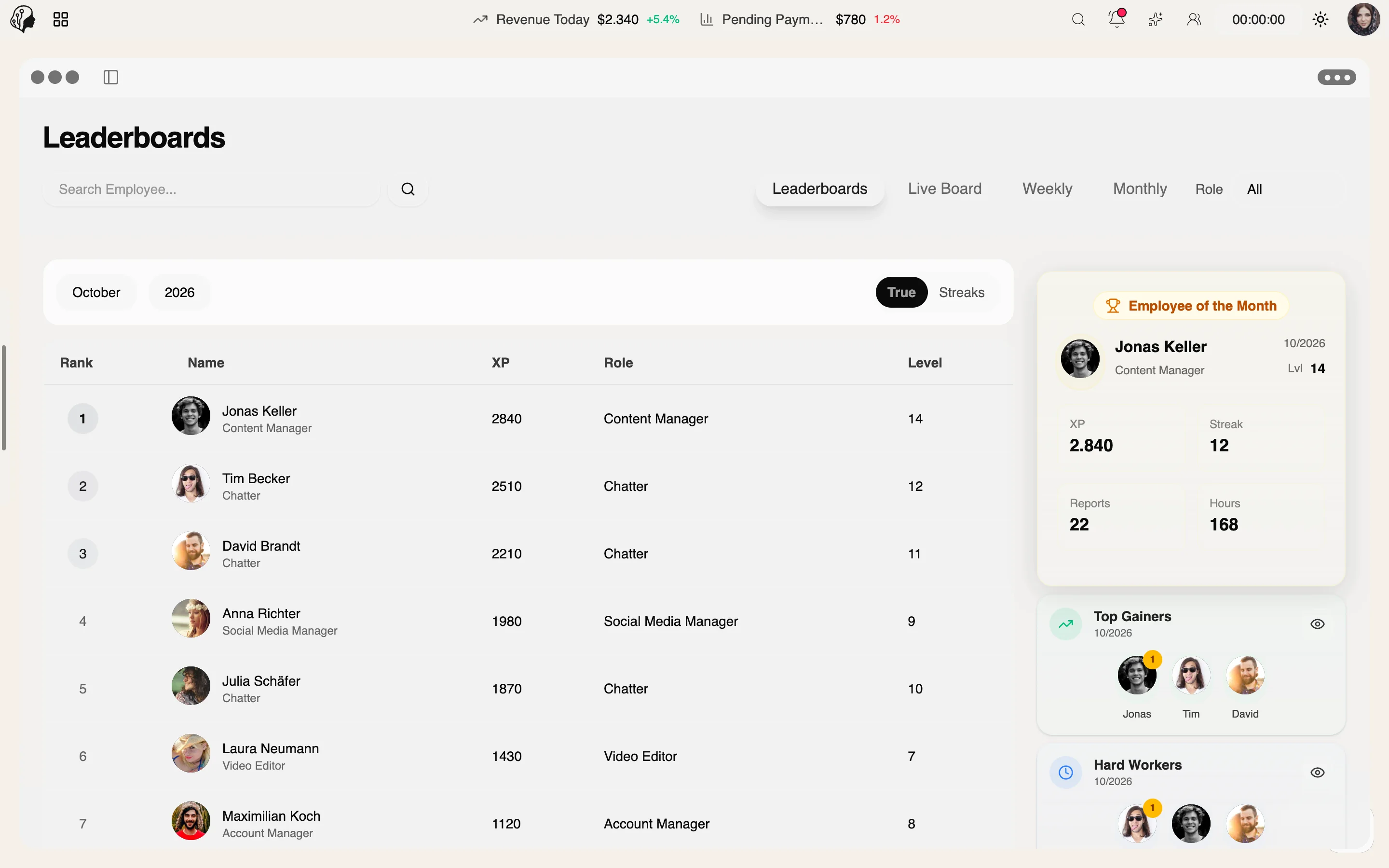Toggle the sidebar panel icon

click(111, 77)
